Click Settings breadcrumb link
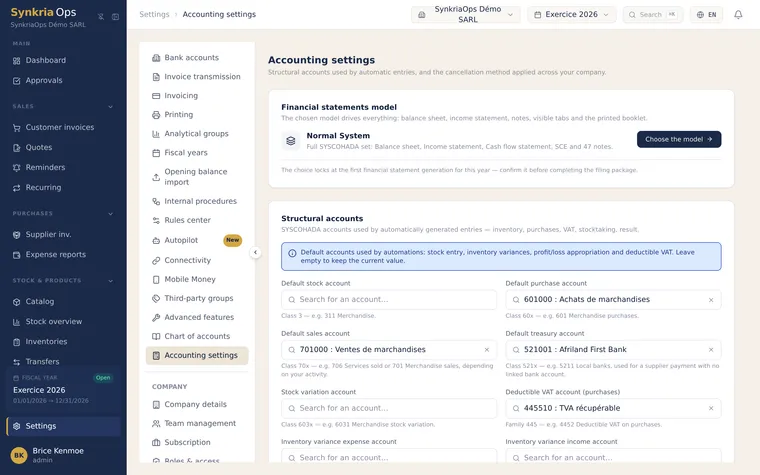Image resolution: width=760 pixels, height=475 pixels. pyautogui.click(x=154, y=15)
